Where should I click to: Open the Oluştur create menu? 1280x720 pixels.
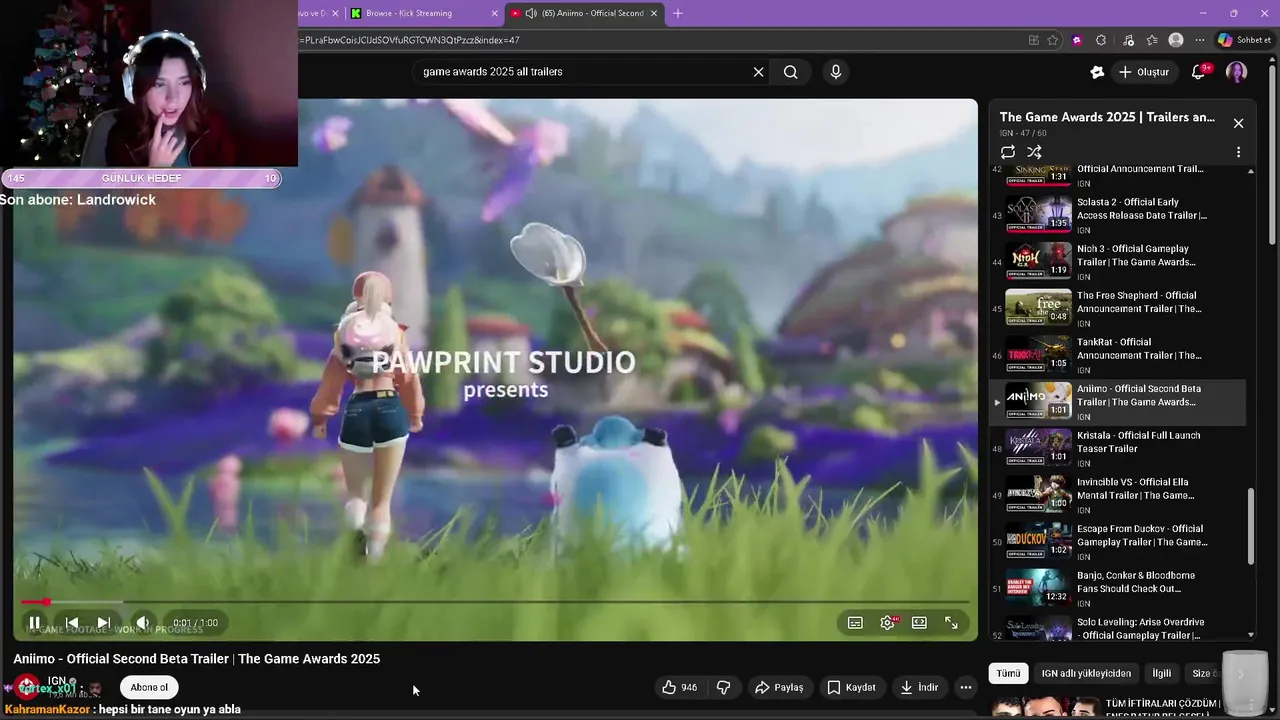tap(1144, 72)
